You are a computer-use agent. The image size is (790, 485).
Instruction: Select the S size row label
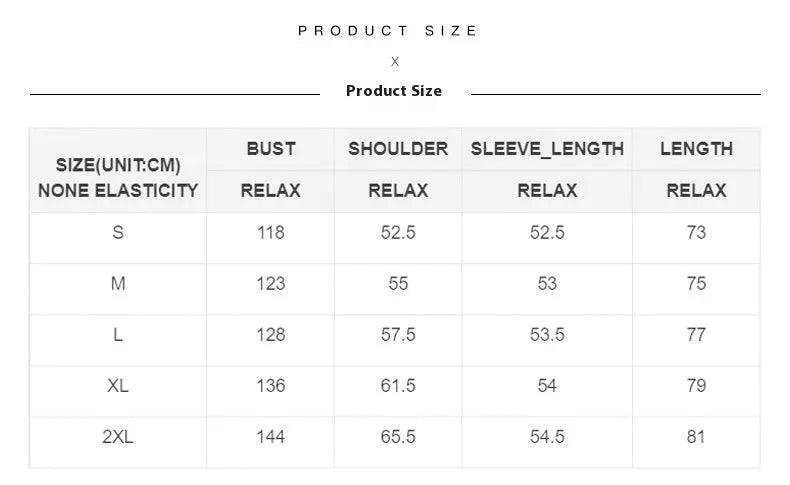(118, 233)
